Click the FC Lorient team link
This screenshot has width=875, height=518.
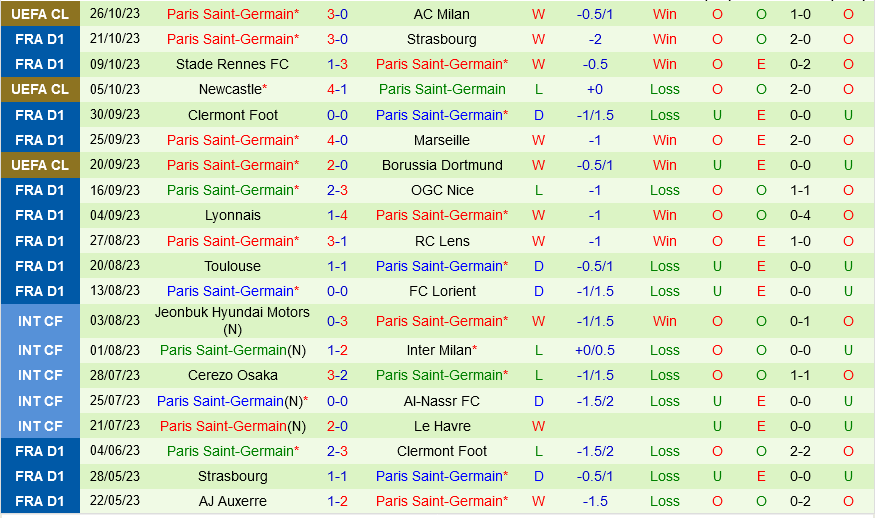[441, 291]
